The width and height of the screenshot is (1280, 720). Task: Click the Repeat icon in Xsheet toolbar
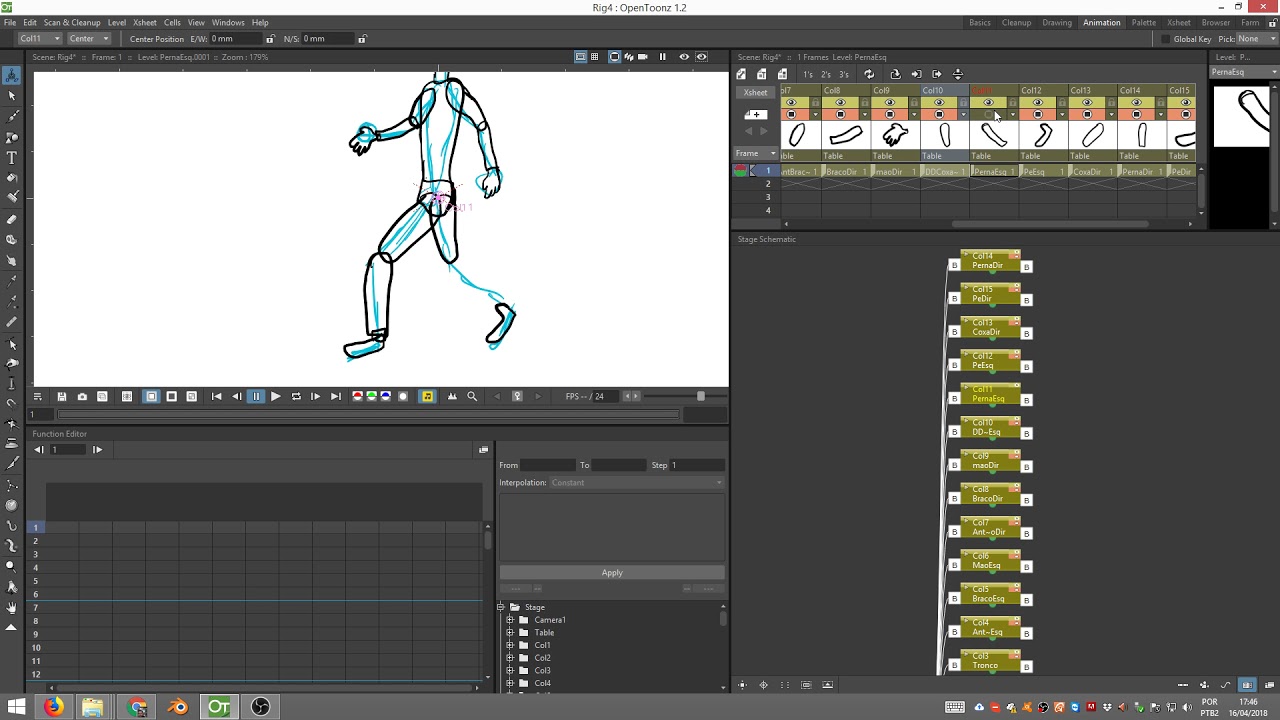(869, 74)
